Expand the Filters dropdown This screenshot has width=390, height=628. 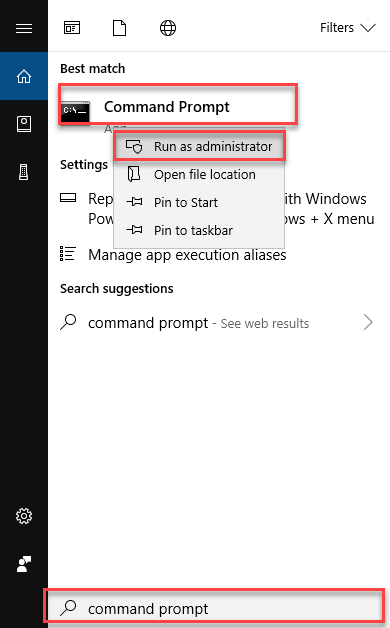point(348,28)
